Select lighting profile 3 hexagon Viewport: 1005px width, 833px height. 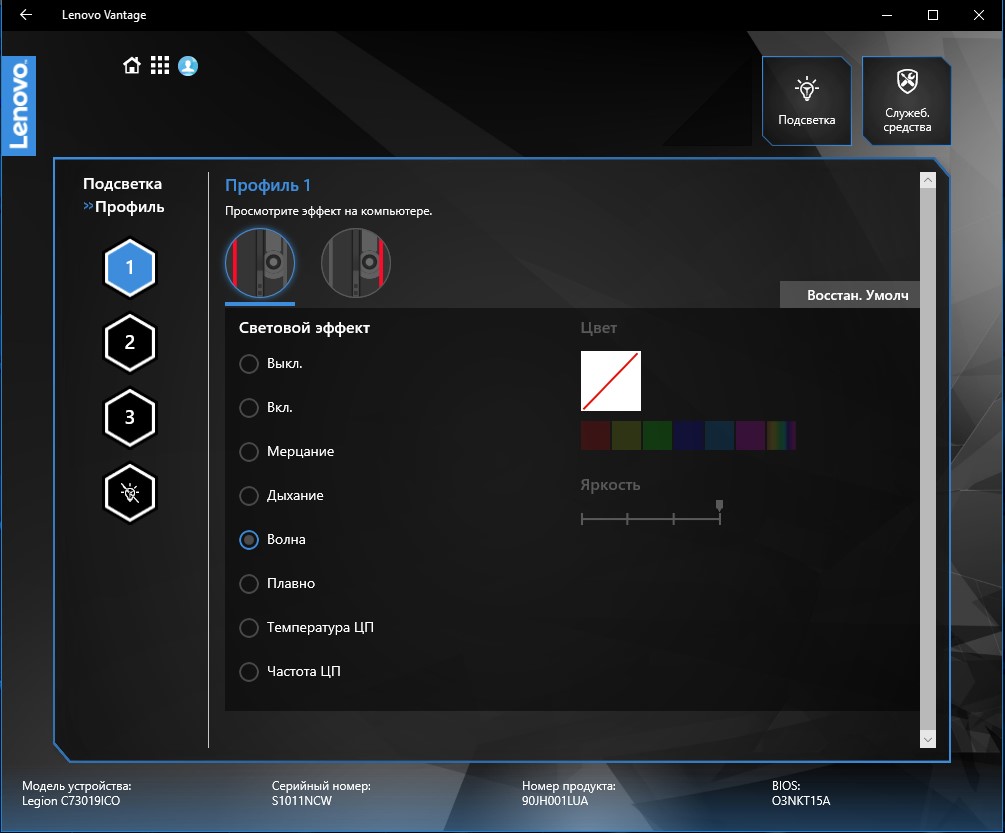[x=129, y=418]
